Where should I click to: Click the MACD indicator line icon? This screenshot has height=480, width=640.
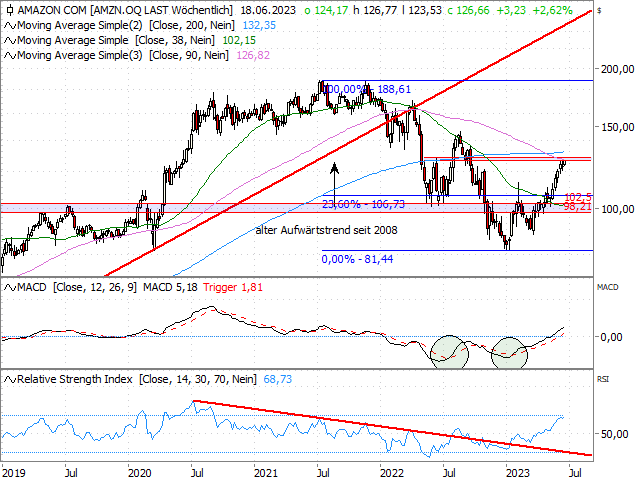pos(10,288)
